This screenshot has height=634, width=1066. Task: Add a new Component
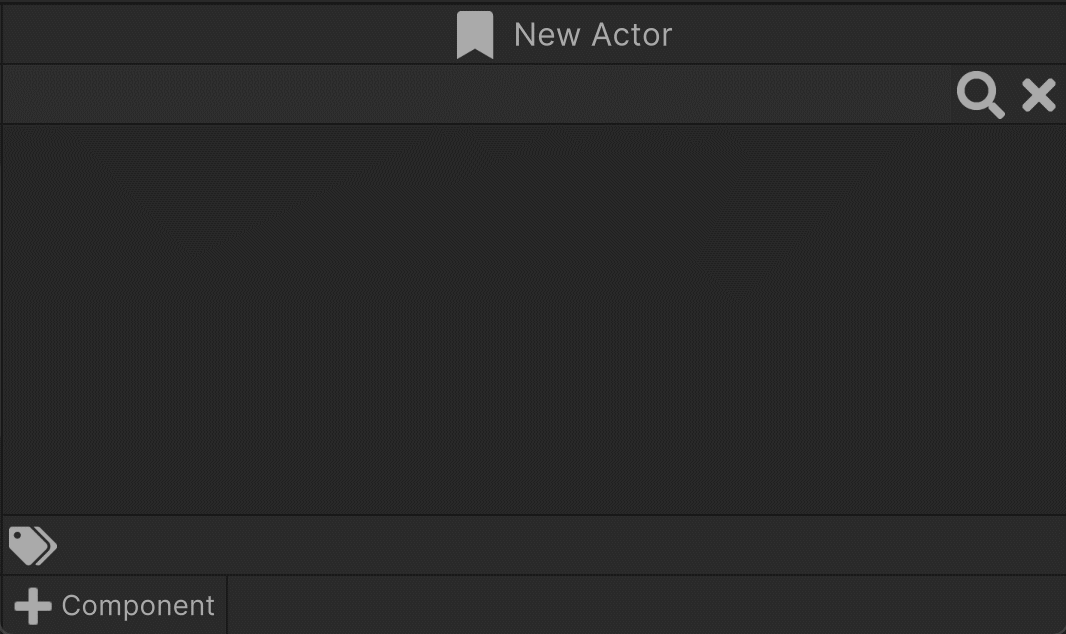(114, 605)
